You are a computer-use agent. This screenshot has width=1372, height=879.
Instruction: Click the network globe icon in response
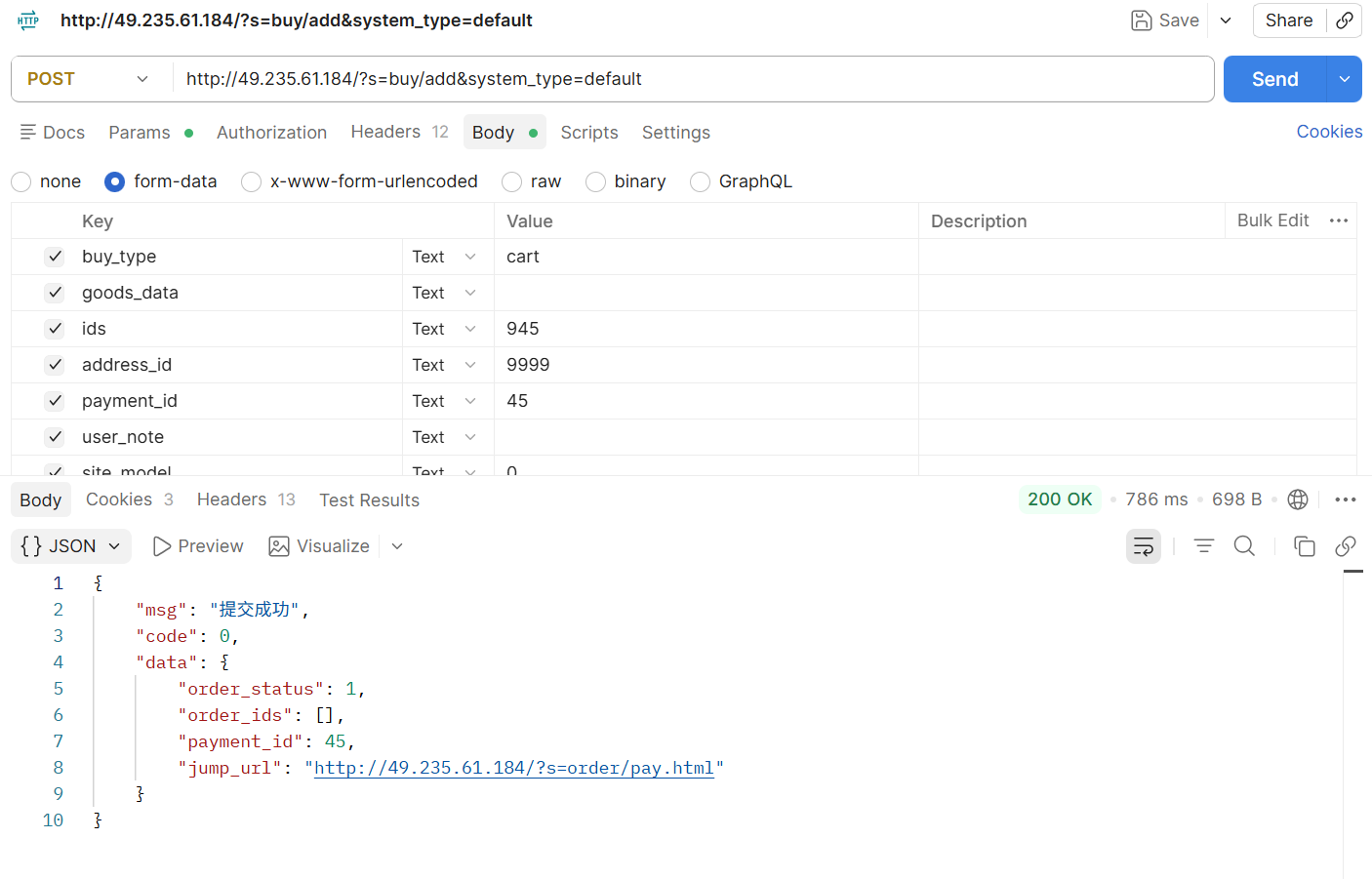coord(1298,499)
